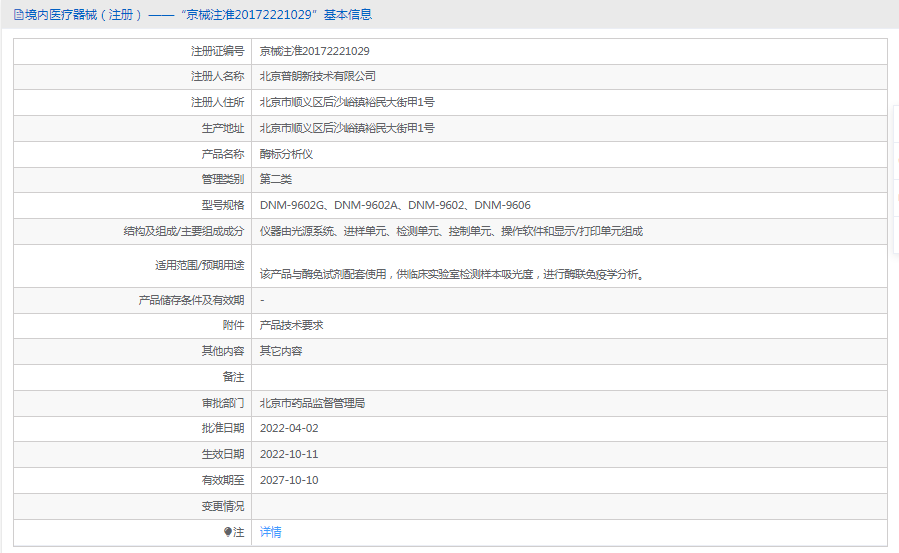The width and height of the screenshot is (899, 553).
Task: Select the 注册人住所 address value
Action: 347,102
